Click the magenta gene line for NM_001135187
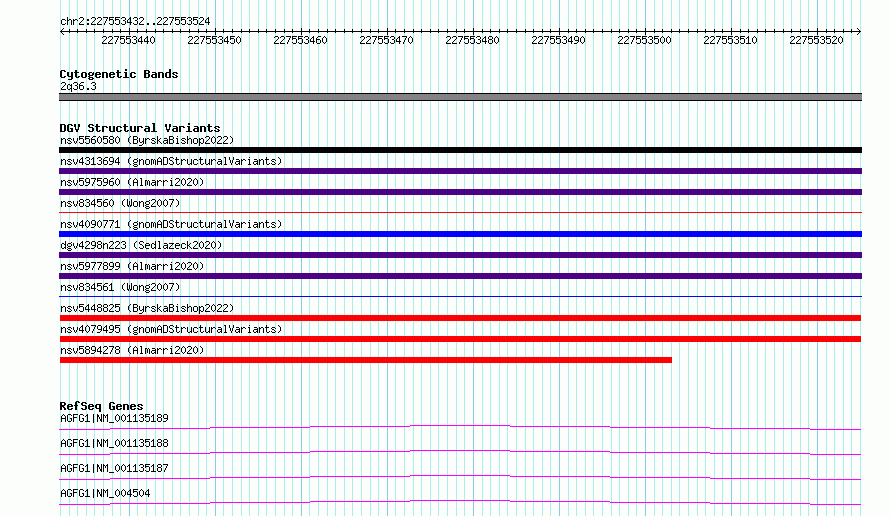890x516 pixels. 460,477
